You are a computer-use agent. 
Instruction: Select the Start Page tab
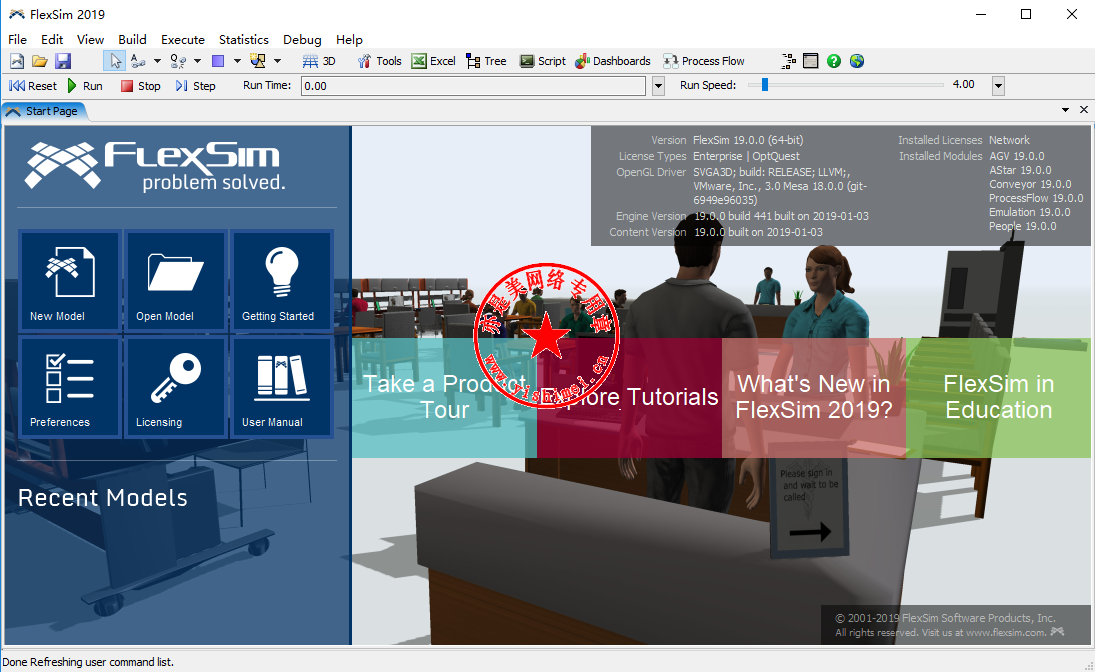coord(45,111)
